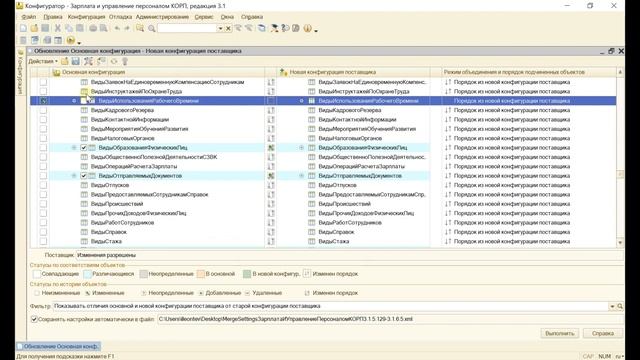640x360 pixels.
Task: Click the order icon in ВидыКадровогоРезерва row
Action: tap(271, 110)
